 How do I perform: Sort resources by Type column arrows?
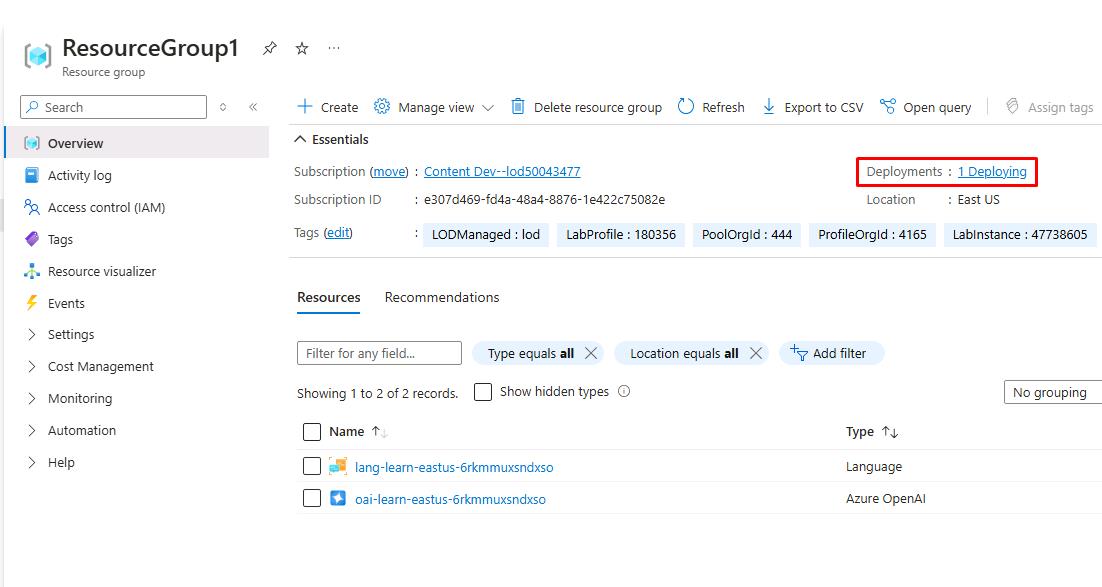(890, 432)
